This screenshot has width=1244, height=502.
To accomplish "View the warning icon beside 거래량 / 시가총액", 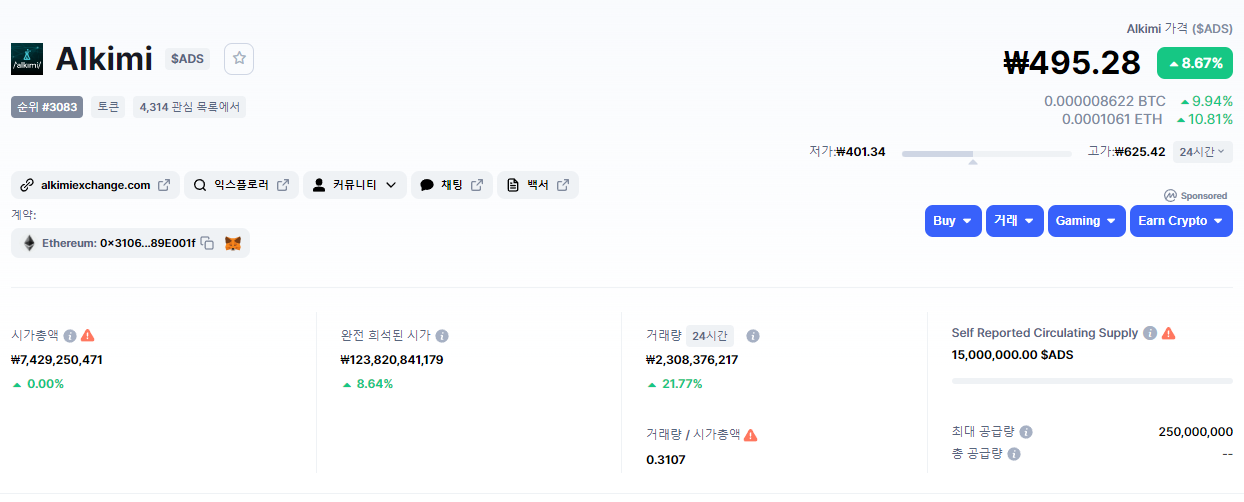I will coord(751,435).
